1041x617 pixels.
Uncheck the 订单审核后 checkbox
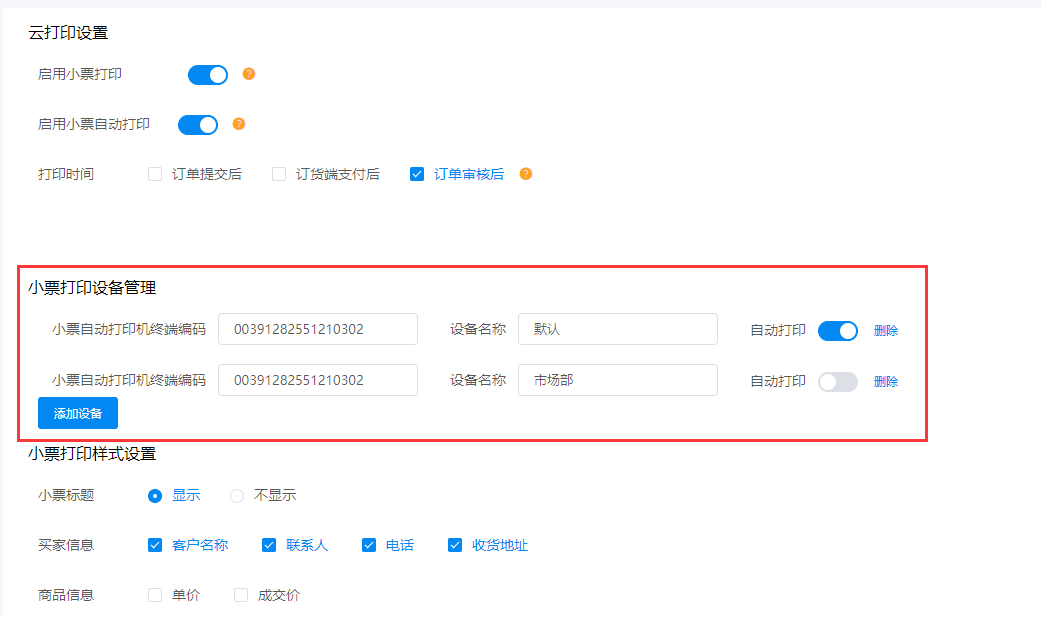(x=417, y=174)
